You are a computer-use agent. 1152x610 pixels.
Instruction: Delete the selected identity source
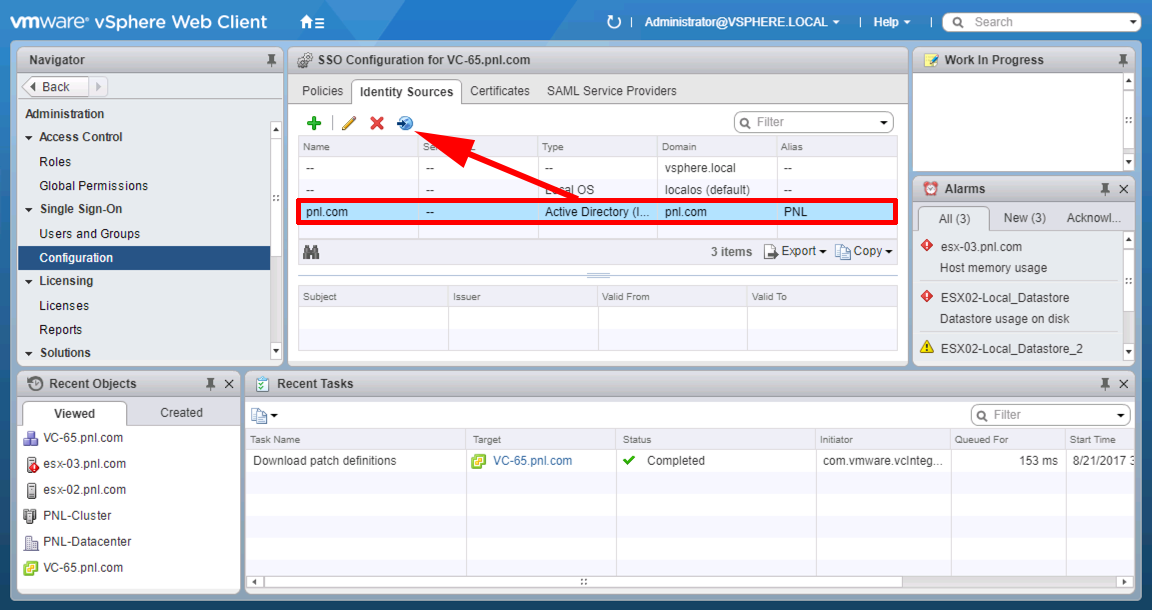pyautogui.click(x=377, y=123)
